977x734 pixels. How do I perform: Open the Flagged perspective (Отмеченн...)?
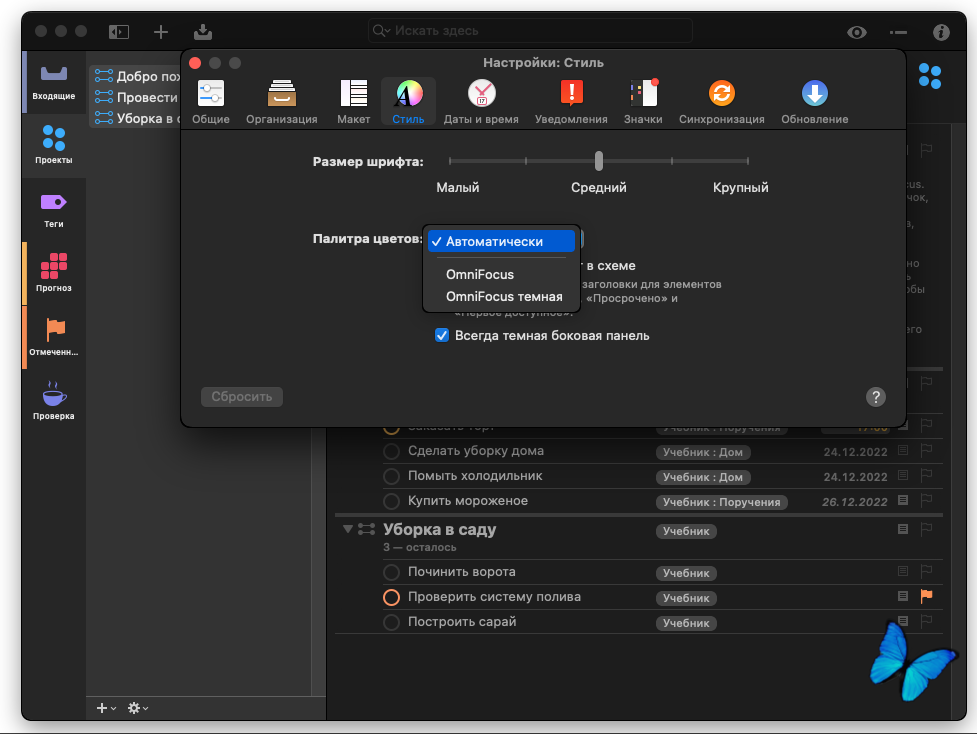54,337
